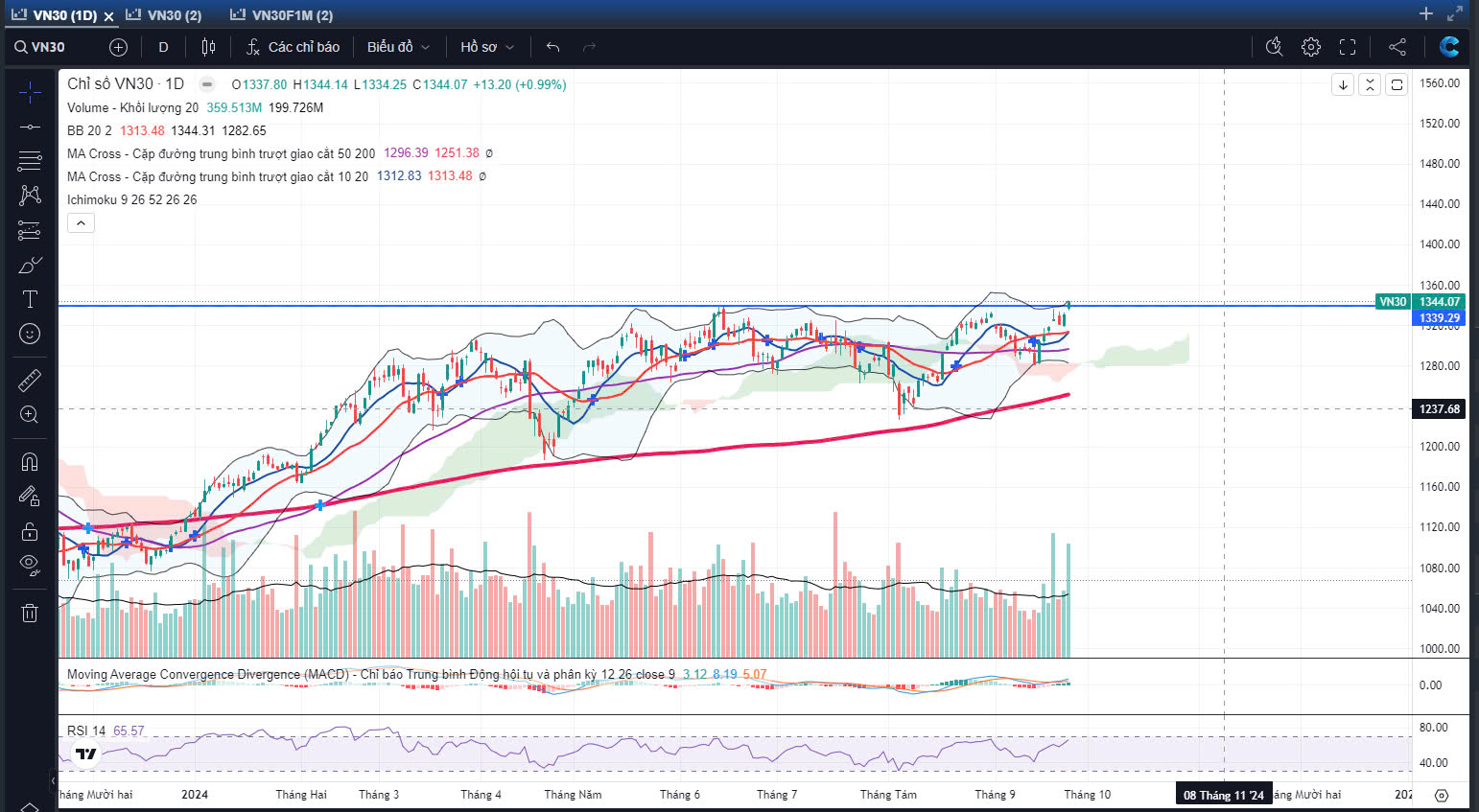The height and width of the screenshot is (812, 1479).
Task: Add a symbol to compare
Action: point(118,47)
